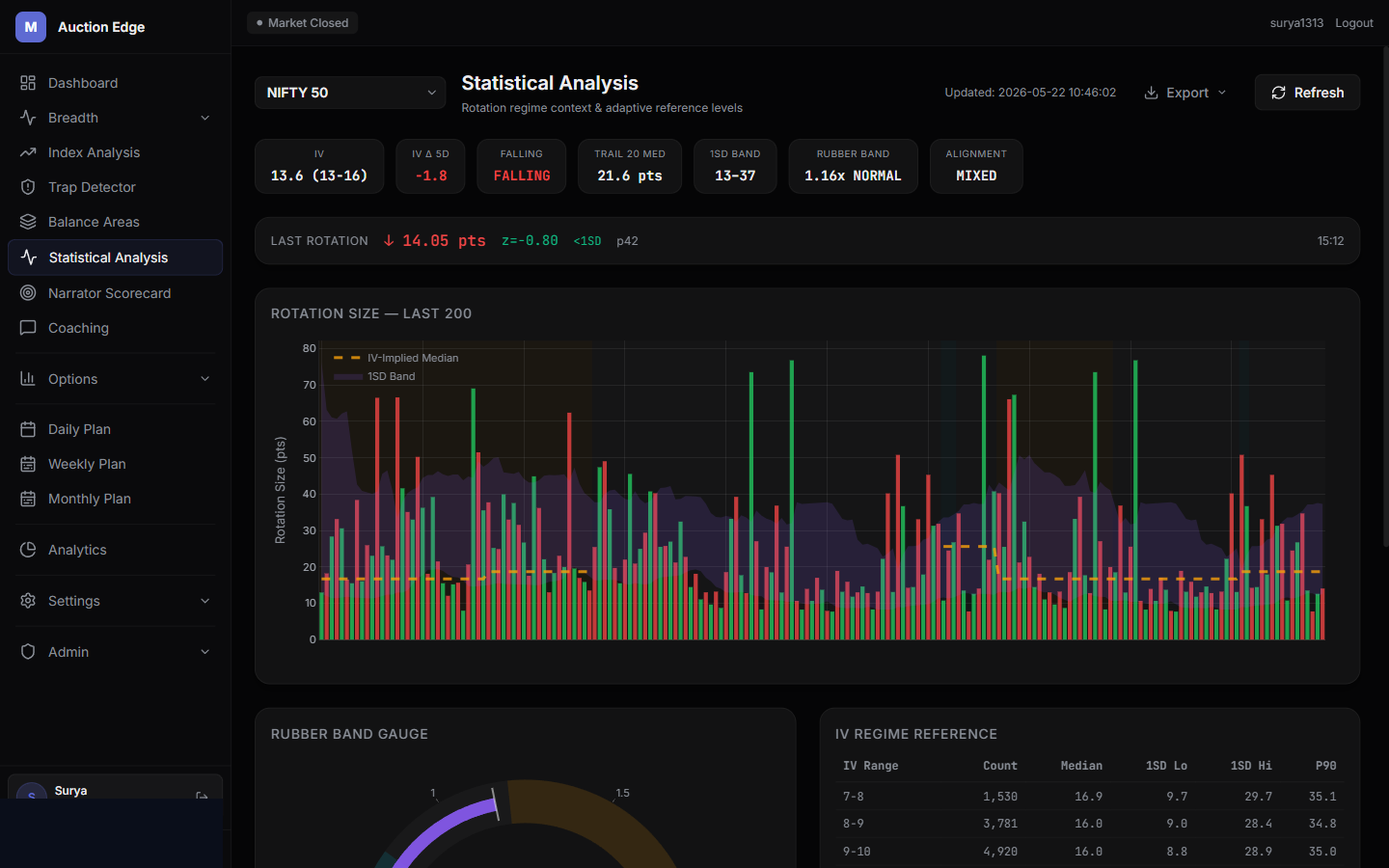Click the Coaching chat bubble icon

pos(28,328)
